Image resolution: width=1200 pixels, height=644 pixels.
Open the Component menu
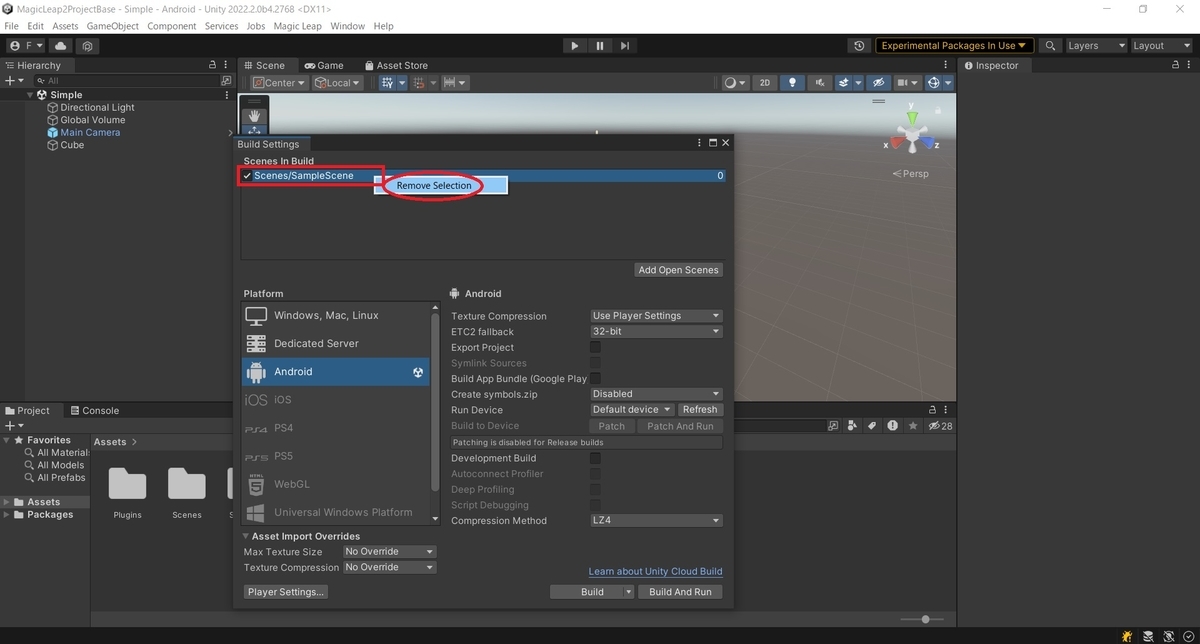coord(172,26)
